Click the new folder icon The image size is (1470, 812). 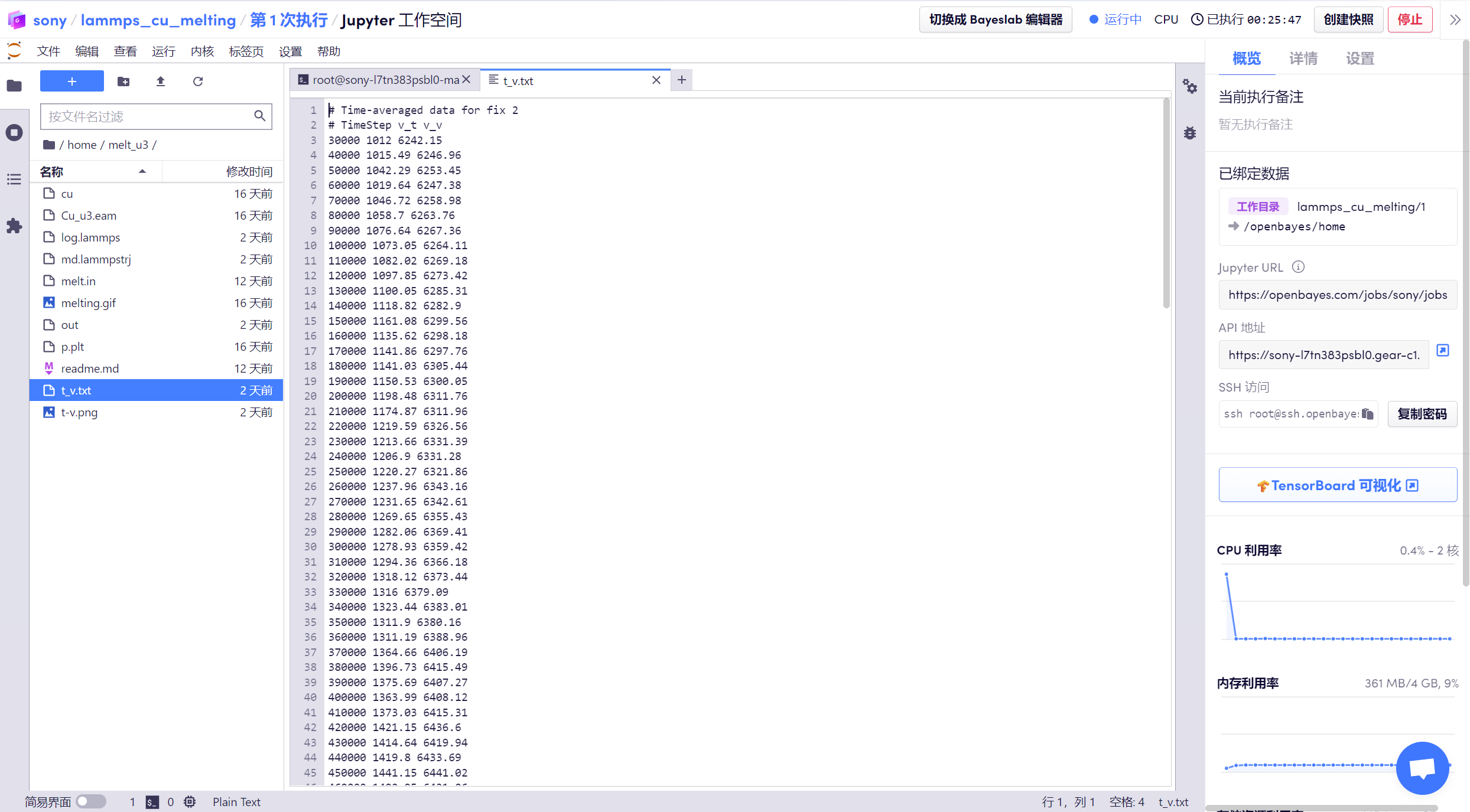pos(123,81)
